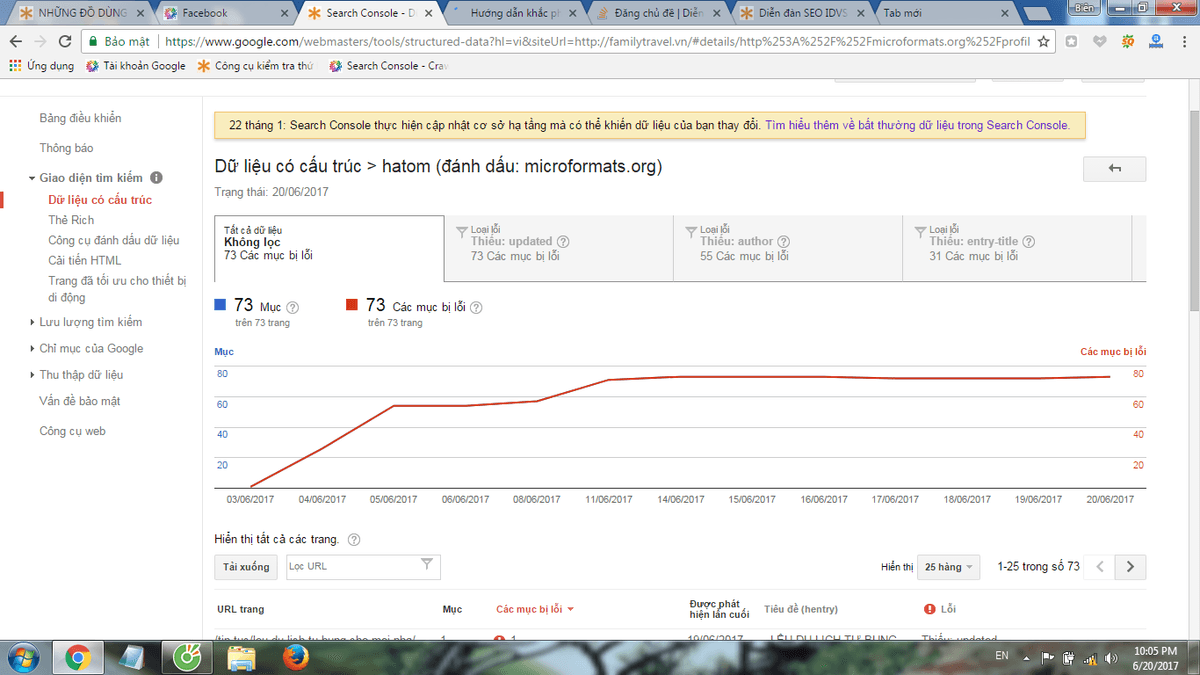This screenshot has height=675, width=1200.
Task: Open the 25 hàng rows dropdown
Action: pos(948,567)
